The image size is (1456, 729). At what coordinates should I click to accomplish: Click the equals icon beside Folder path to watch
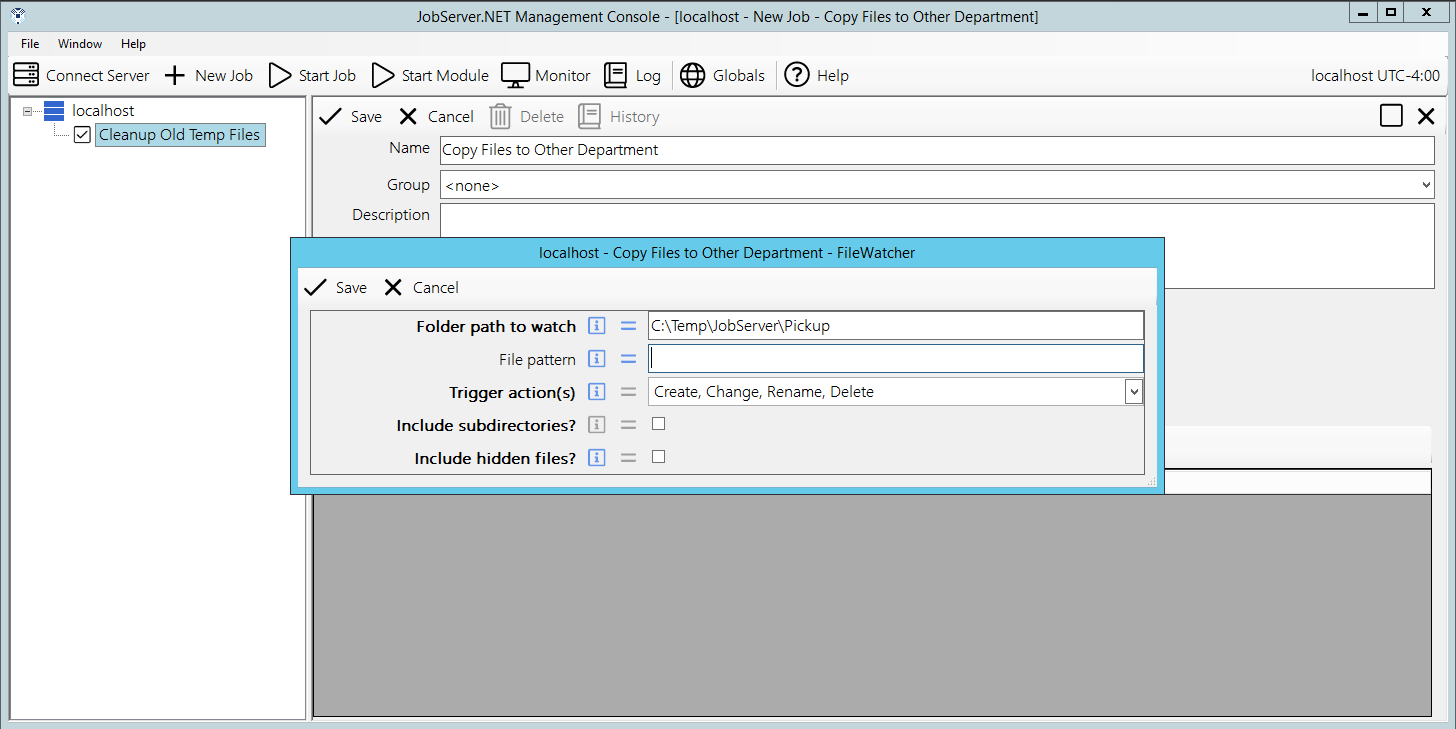pyautogui.click(x=628, y=326)
